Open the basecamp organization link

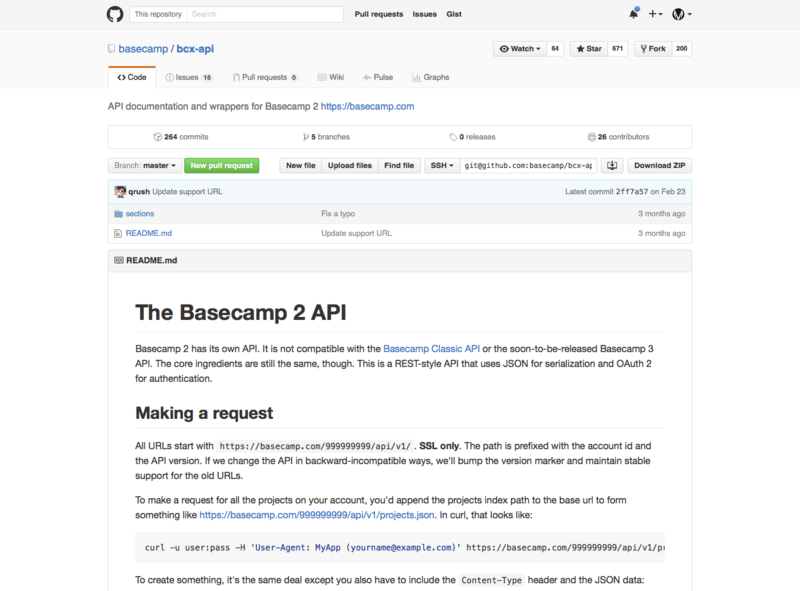click(x=143, y=48)
